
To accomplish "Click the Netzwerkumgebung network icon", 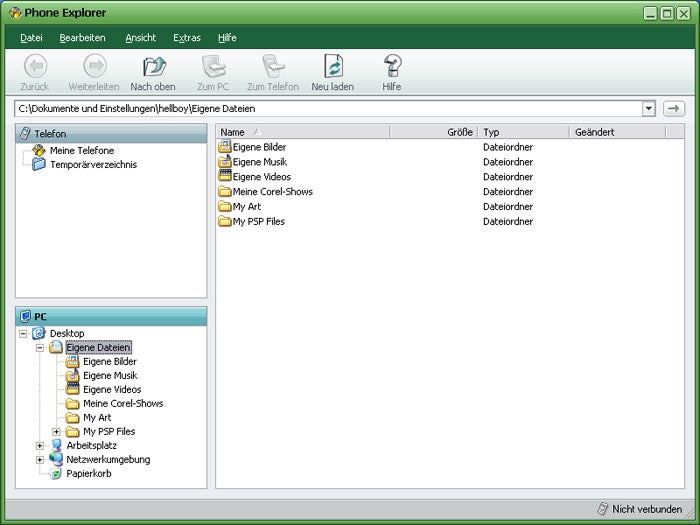I will click(x=56, y=459).
